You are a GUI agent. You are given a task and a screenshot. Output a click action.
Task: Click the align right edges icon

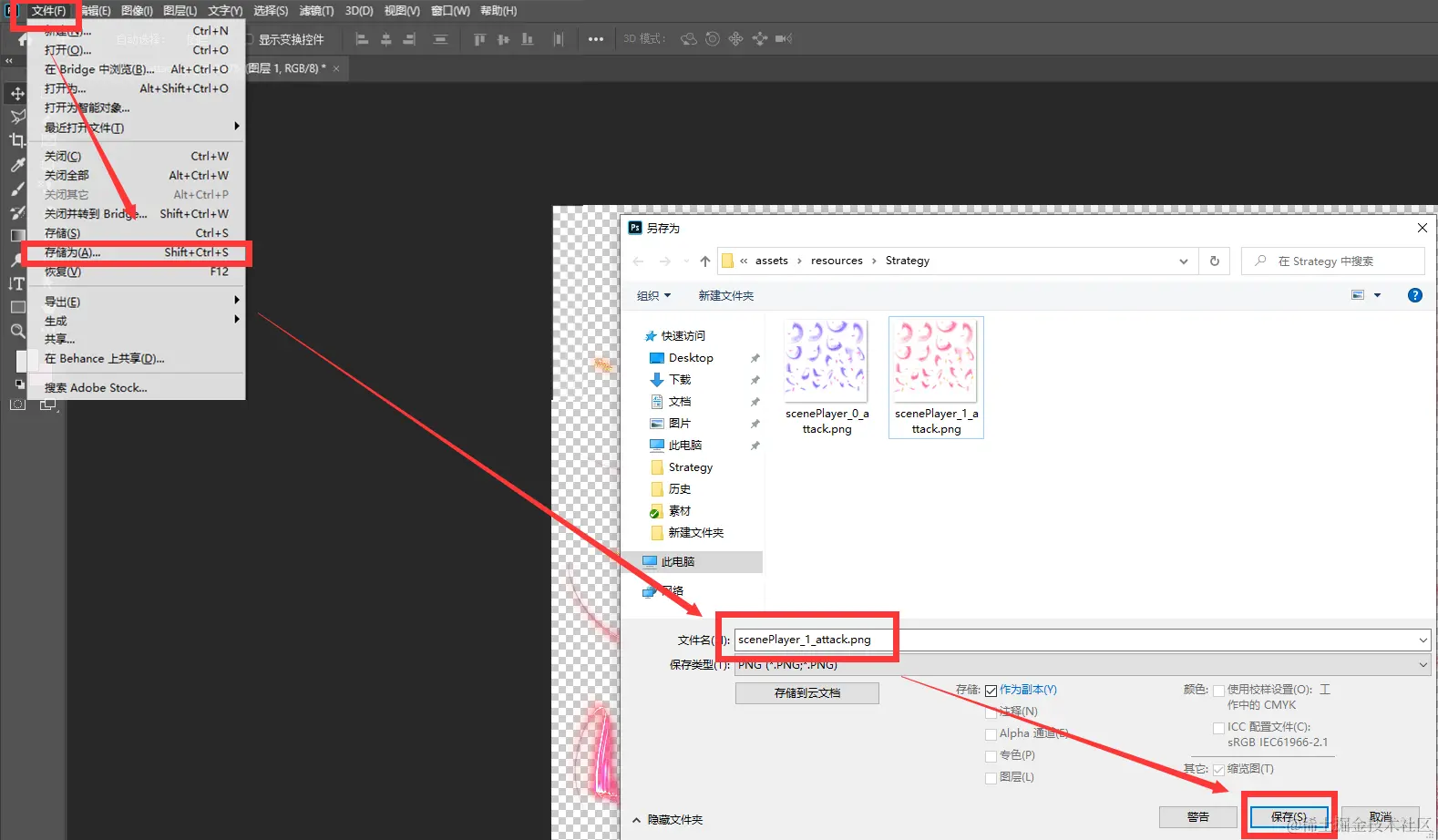click(409, 39)
